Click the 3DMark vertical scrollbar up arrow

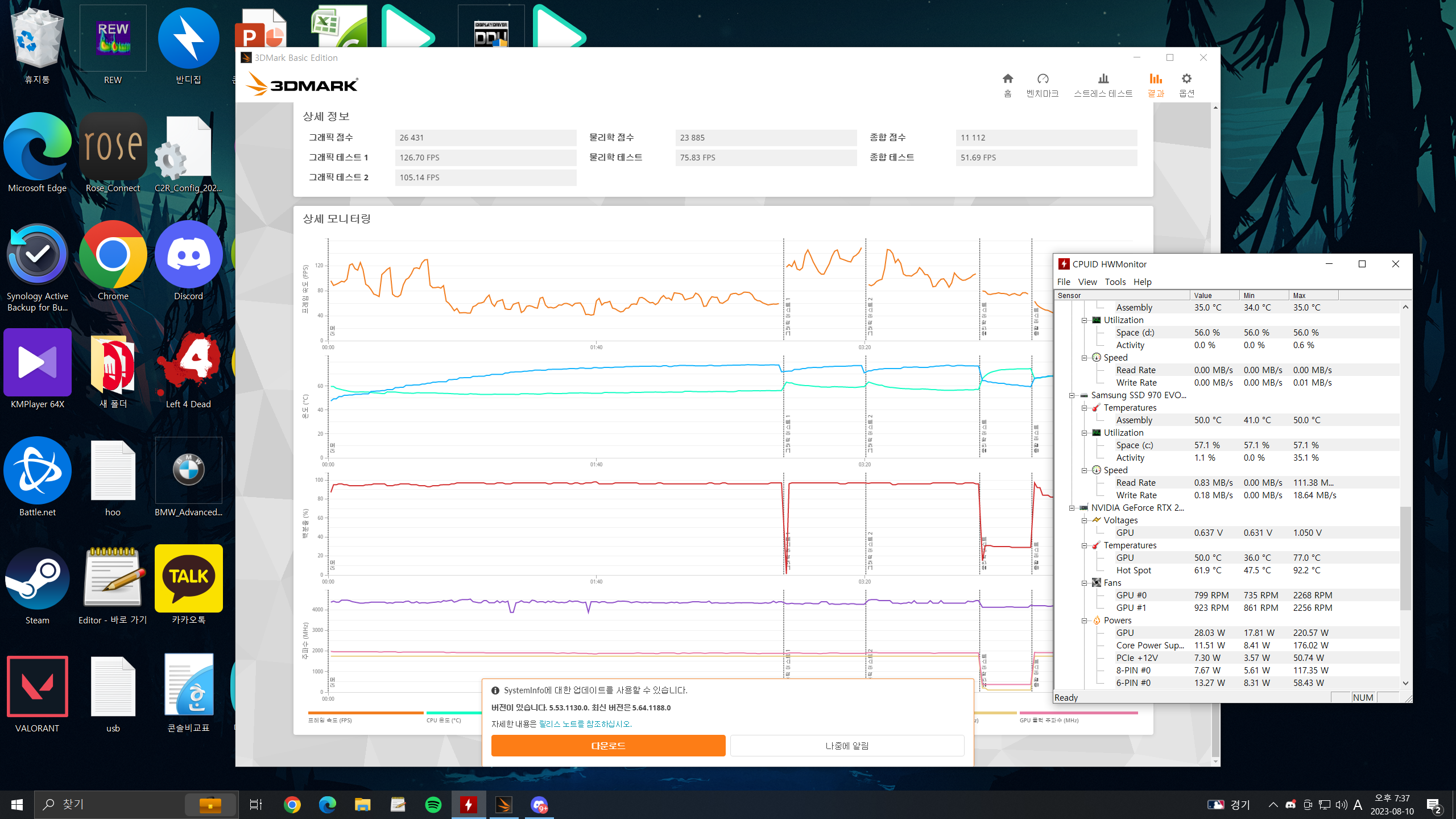[x=1215, y=107]
